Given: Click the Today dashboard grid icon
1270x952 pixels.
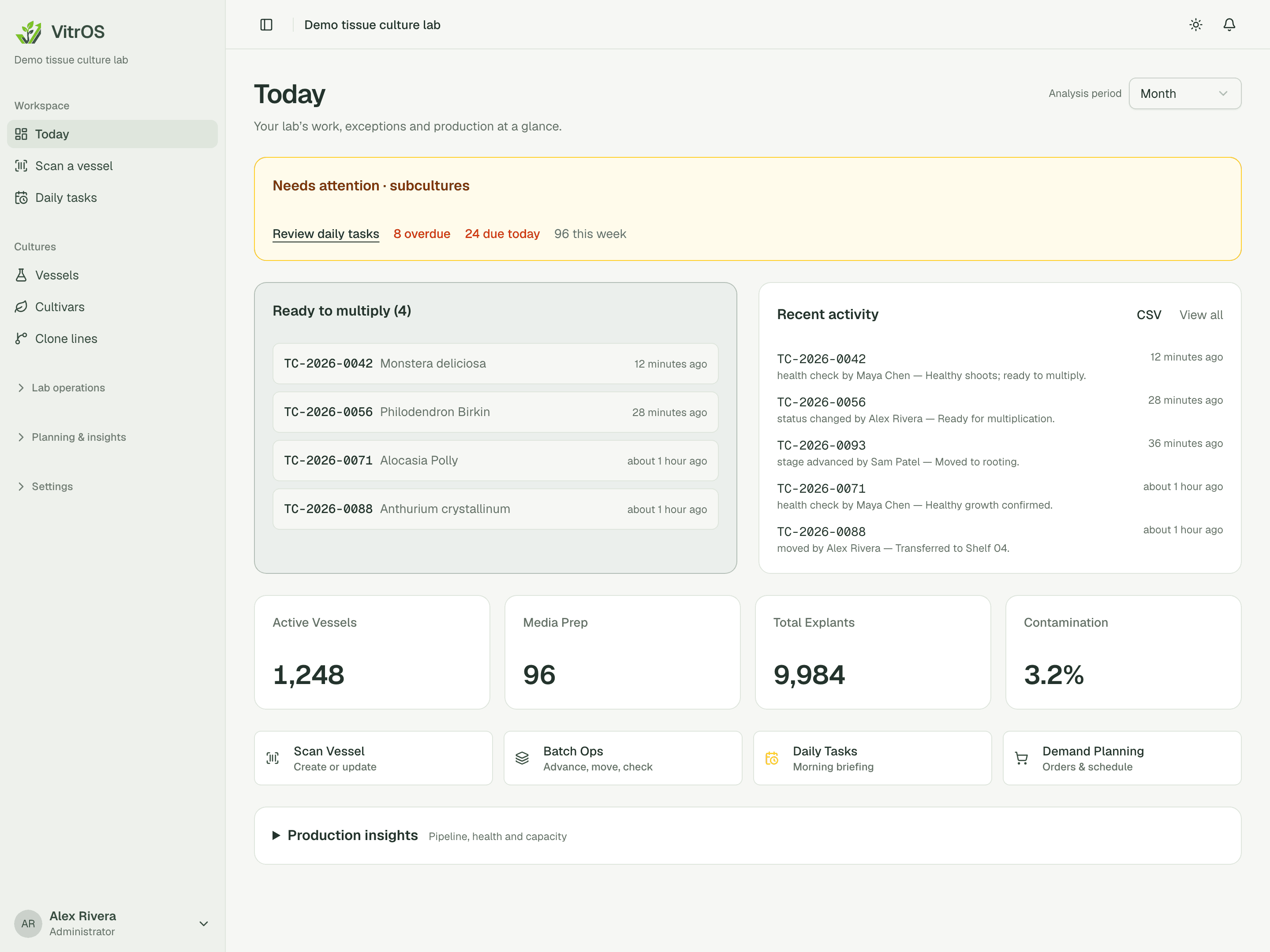Looking at the screenshot, I should coord(21,134).
